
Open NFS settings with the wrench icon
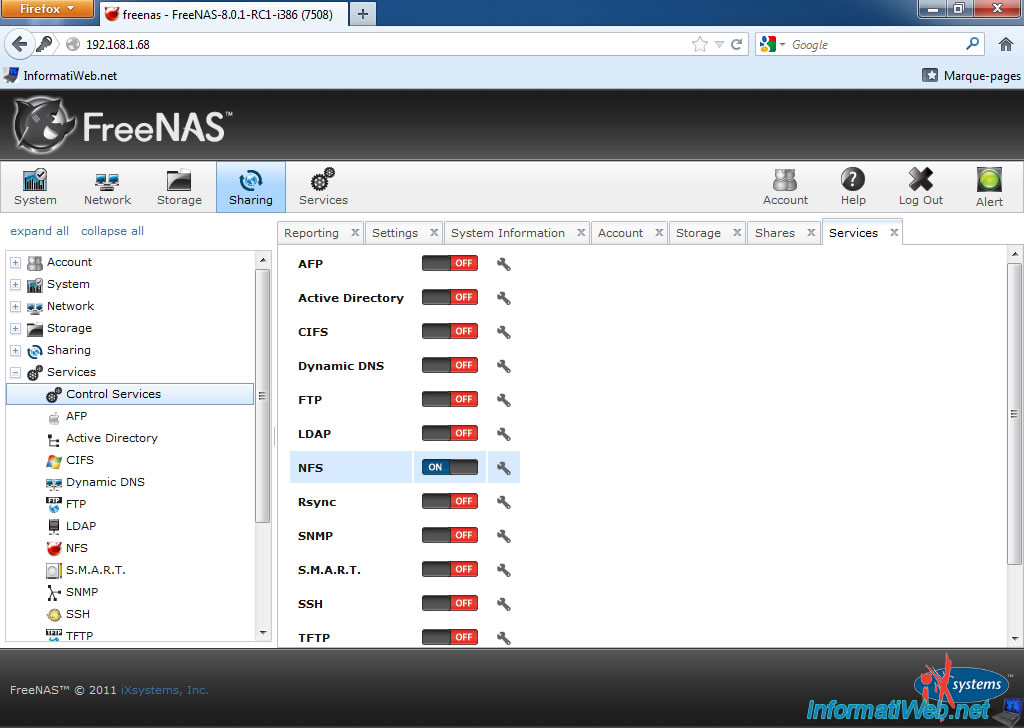point(504,467)
